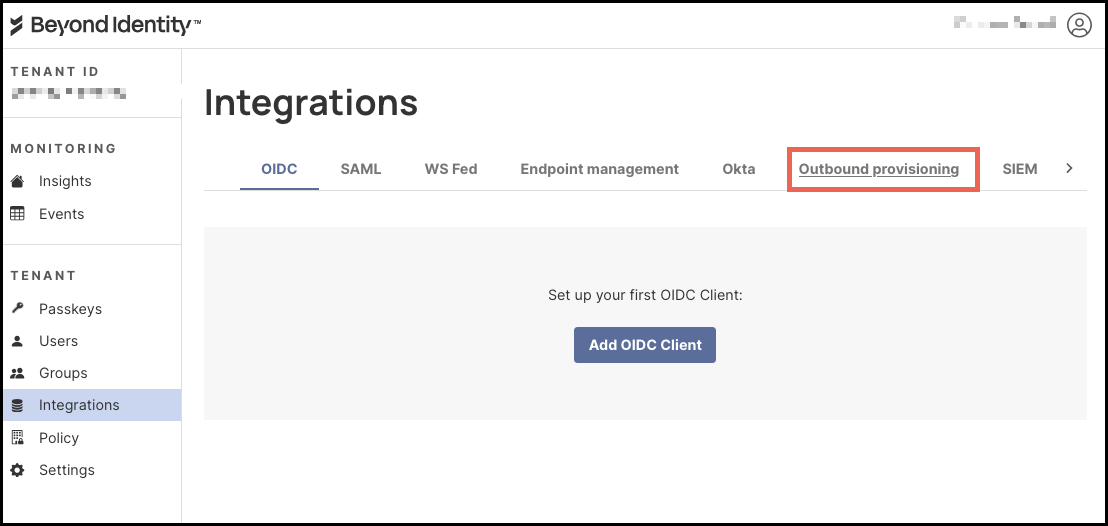Click the Policy building icon
The height and width of the screenshot is (526, 1108).
pyautogui.click(x=17, y=438)
